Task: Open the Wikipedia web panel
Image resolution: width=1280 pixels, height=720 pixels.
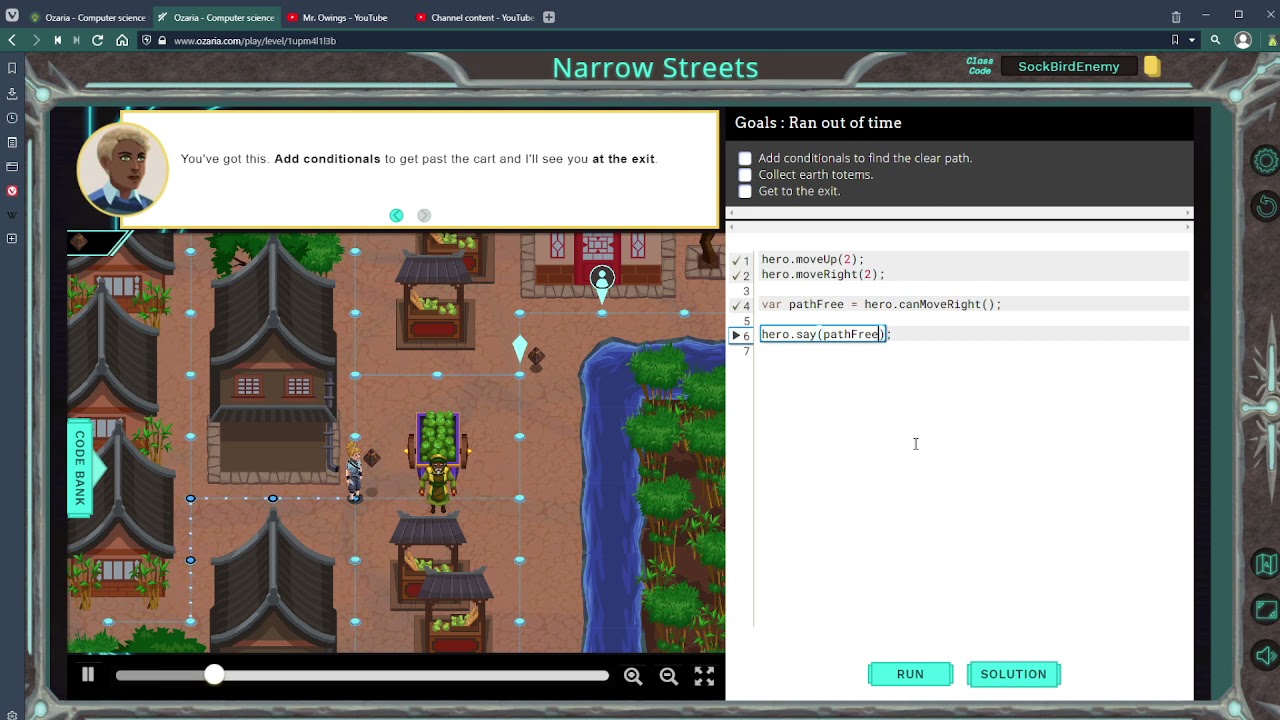Action: (x=12, y=215)
